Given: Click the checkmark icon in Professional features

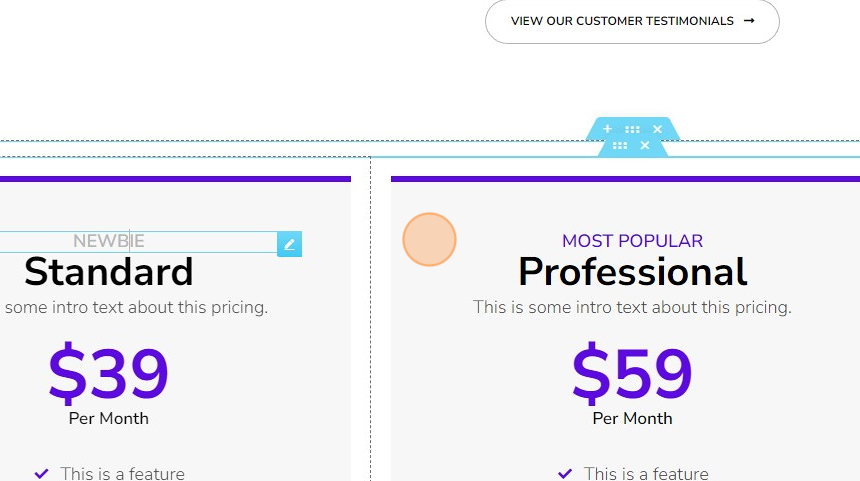Looking at the screenshot, I should (565, 473).
